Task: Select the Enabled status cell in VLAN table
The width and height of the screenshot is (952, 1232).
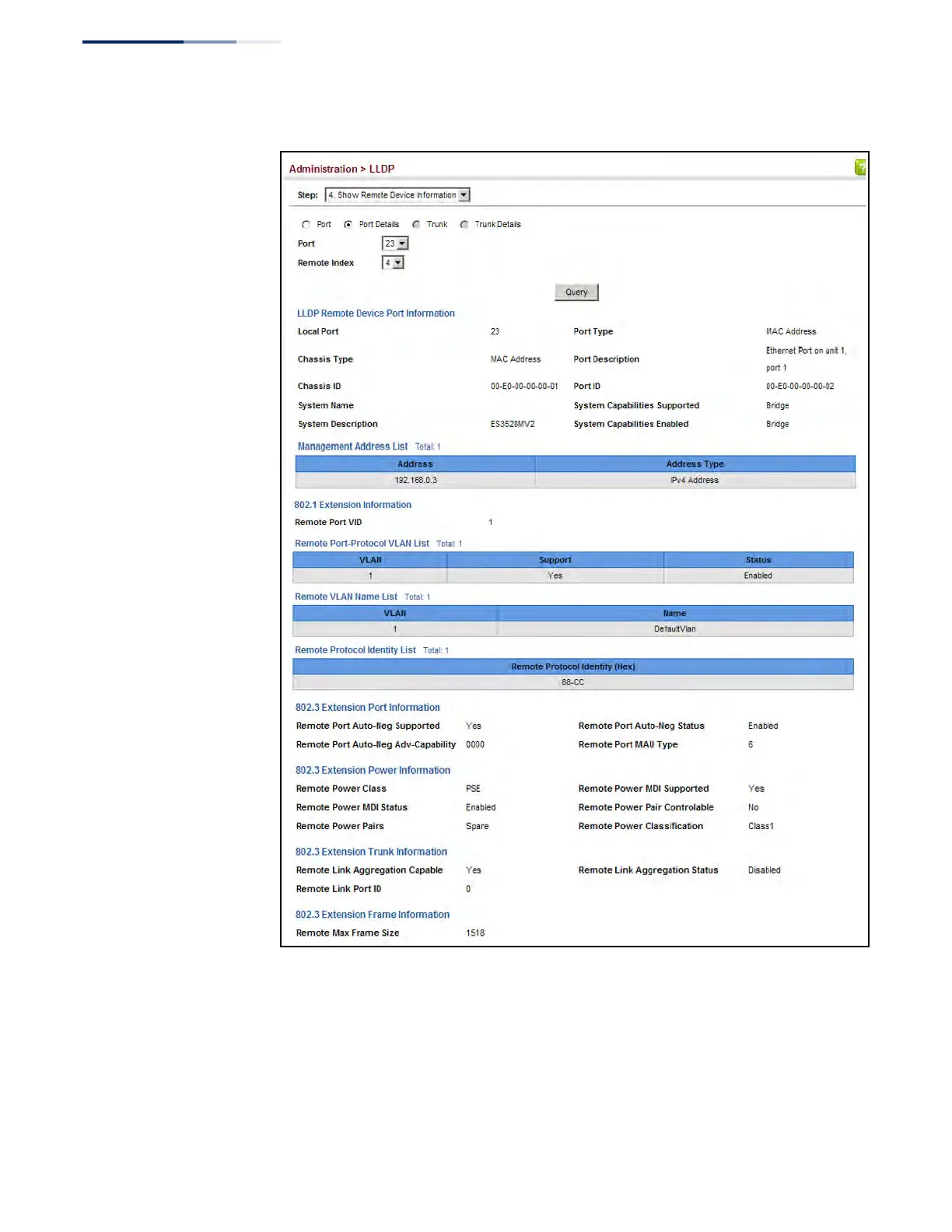Action: click(758, 576)
